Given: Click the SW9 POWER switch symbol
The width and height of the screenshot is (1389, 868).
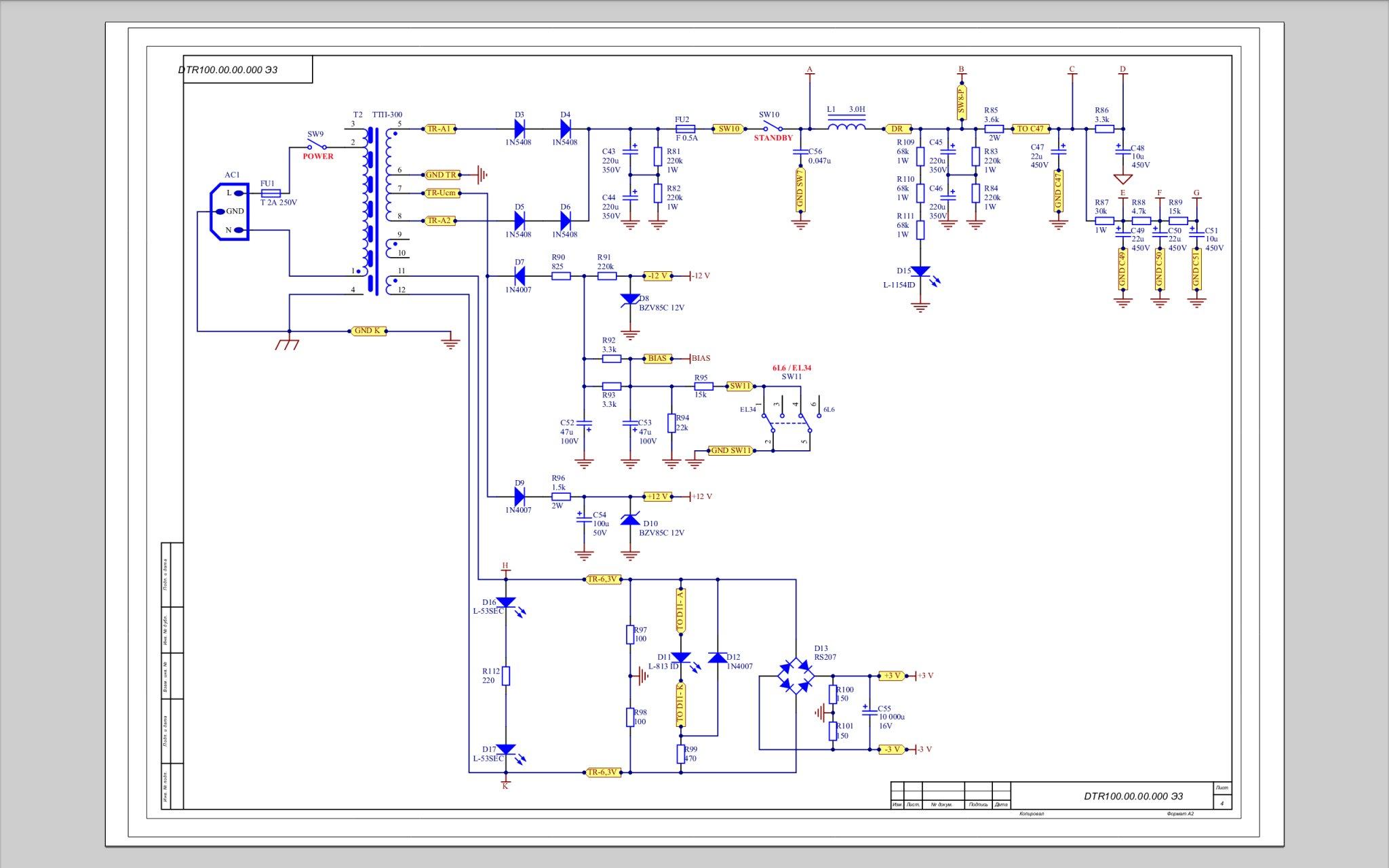Looking at the screenshot, I should tap(316, 146).
